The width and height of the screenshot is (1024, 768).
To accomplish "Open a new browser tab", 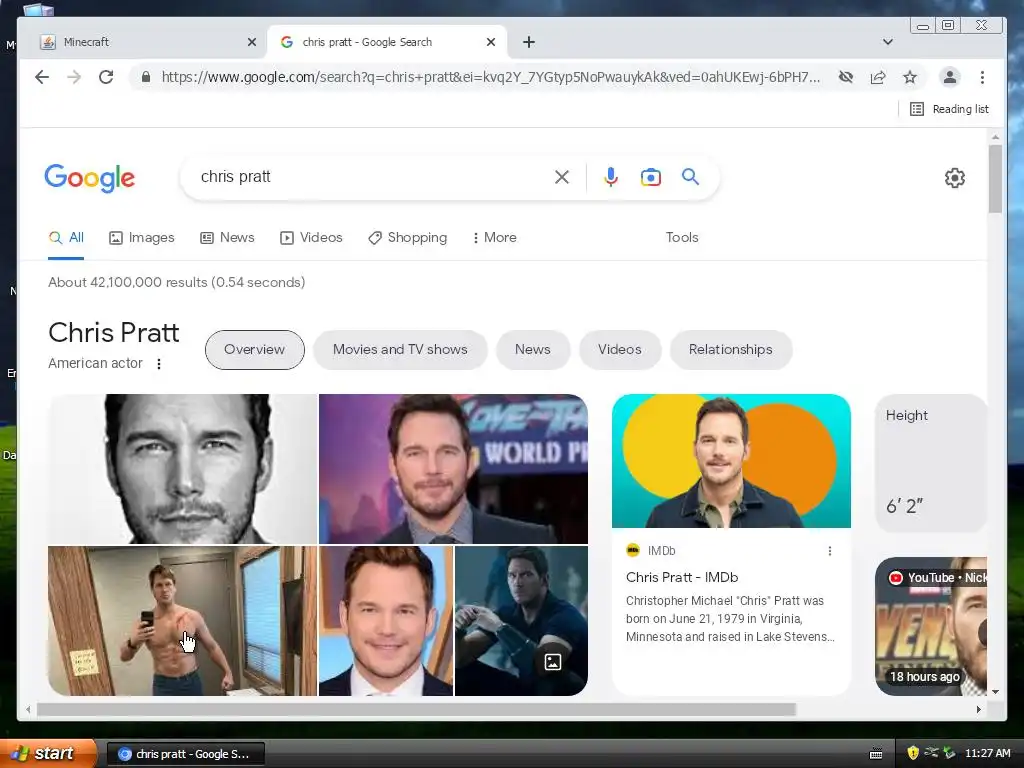I will tap(529, 42).
